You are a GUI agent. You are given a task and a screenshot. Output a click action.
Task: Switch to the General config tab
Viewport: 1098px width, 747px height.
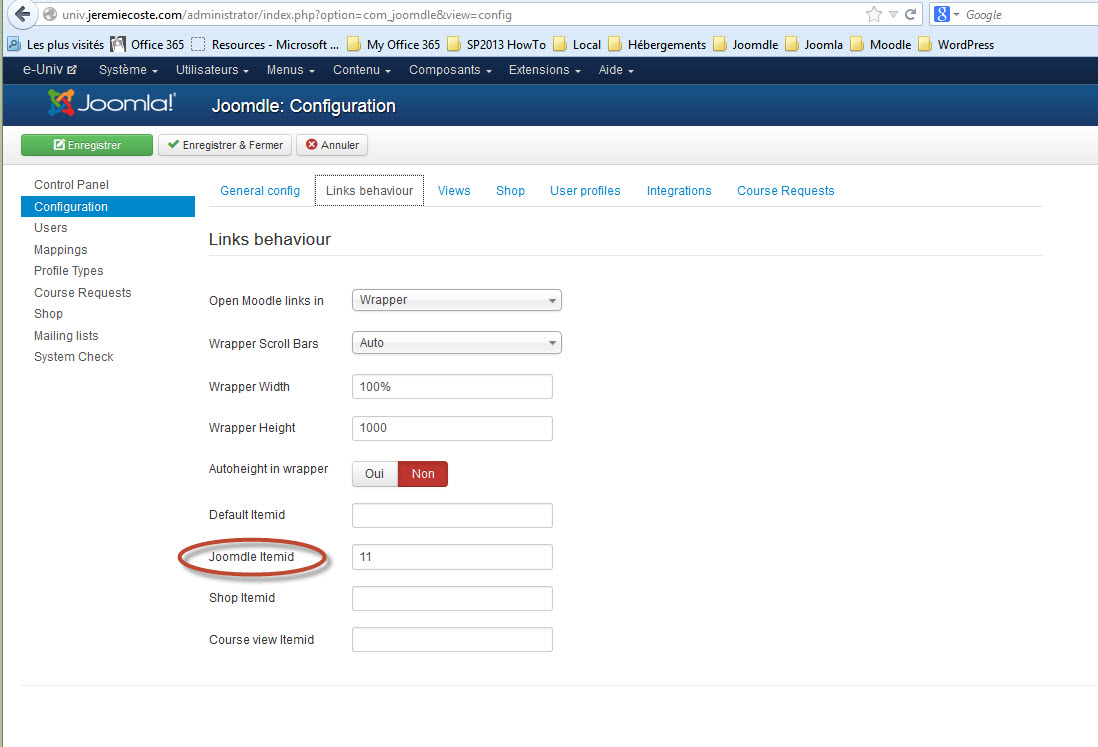pos(260,191)
